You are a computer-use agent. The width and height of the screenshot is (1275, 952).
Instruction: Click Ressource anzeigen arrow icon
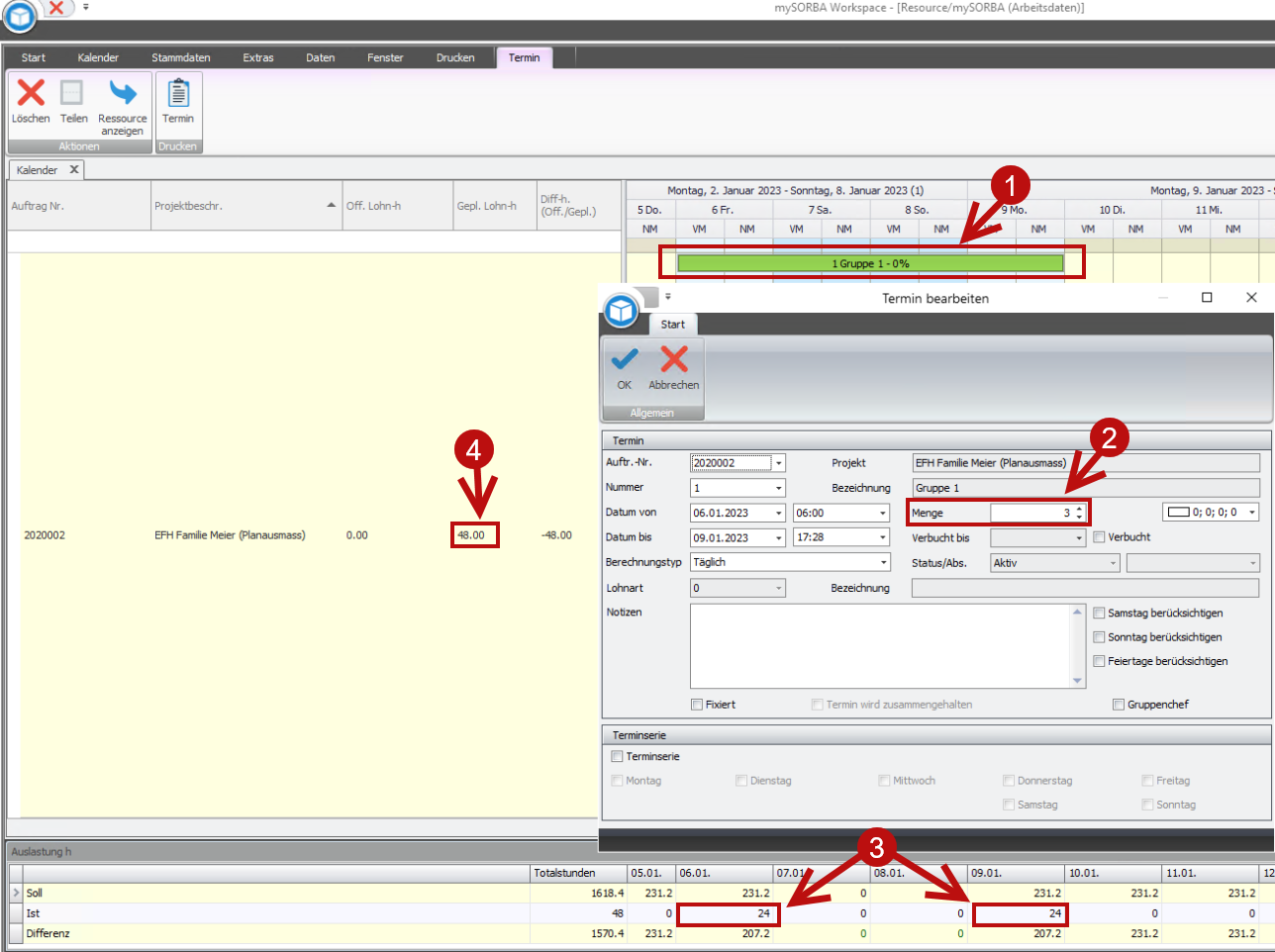pos(123,93)
